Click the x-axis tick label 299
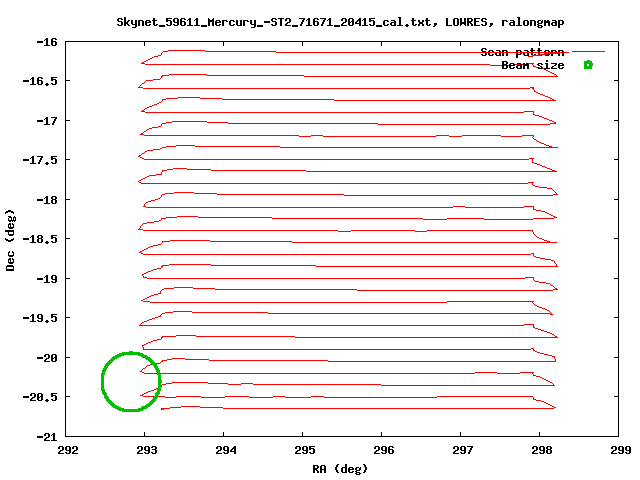Viewport: 640px width, 480px height. (x=621, y=450)
